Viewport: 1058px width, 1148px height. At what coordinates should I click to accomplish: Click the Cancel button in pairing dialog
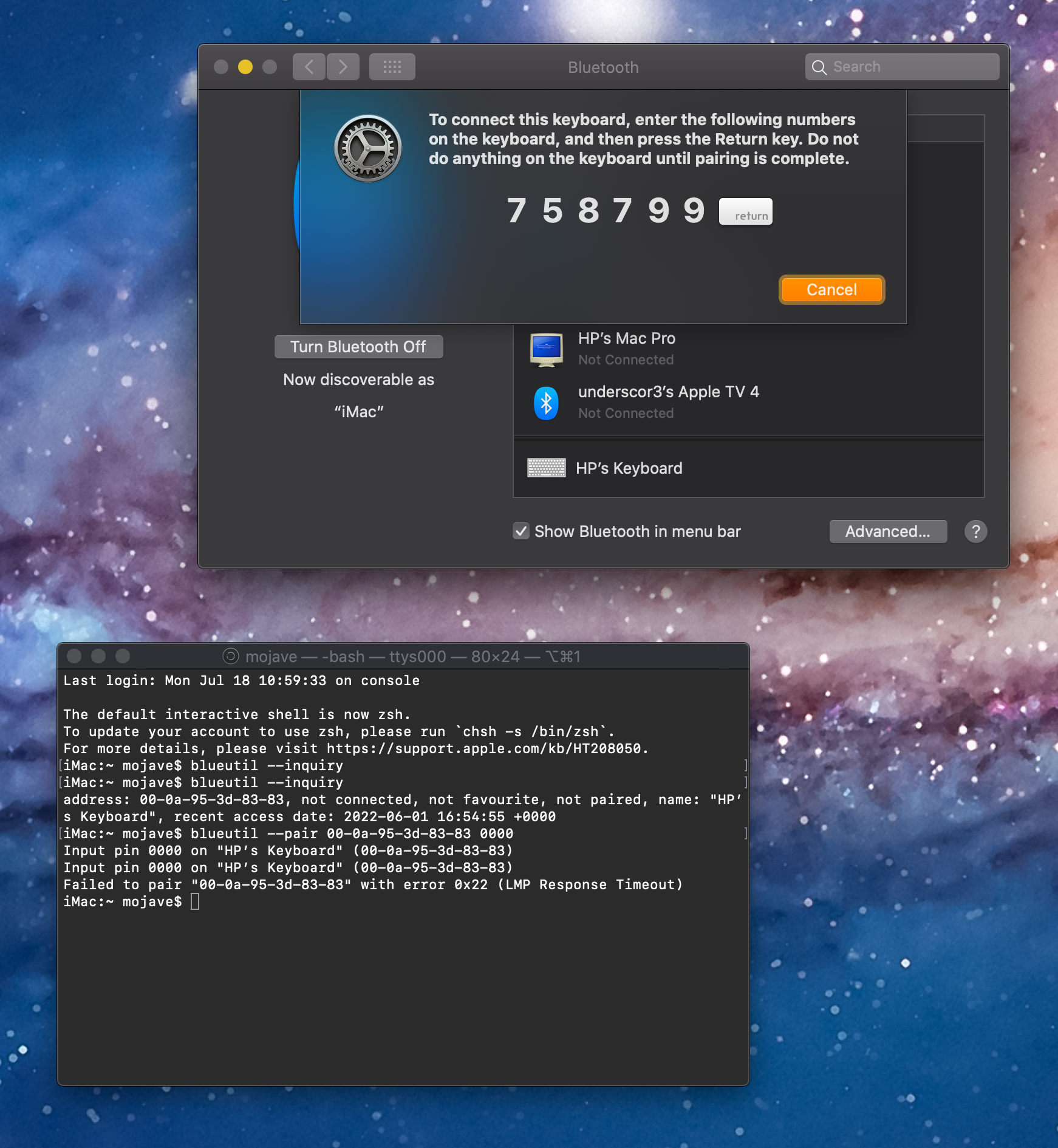831,290
